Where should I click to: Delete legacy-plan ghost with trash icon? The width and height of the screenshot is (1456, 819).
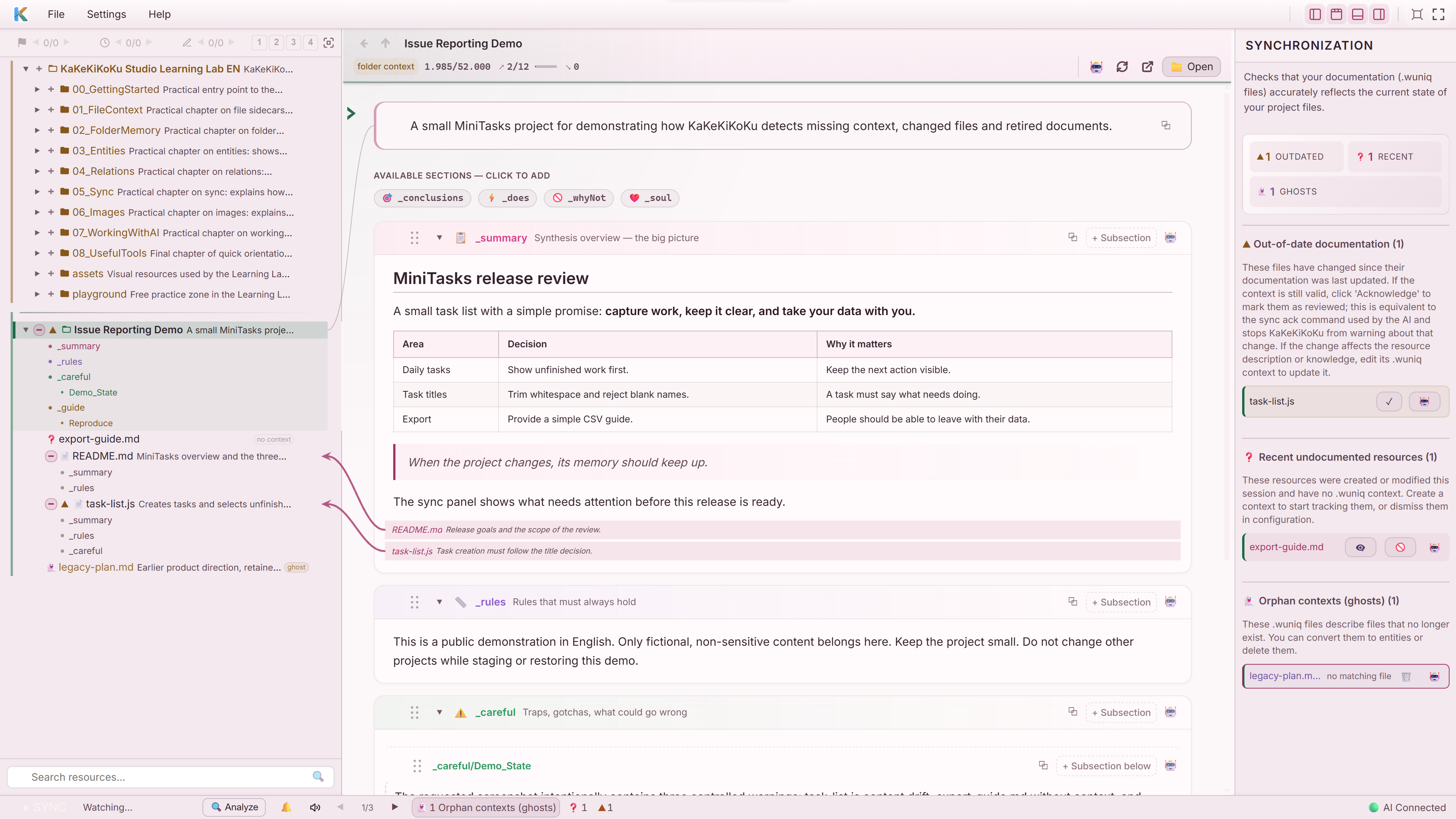tap(1406, 676)
